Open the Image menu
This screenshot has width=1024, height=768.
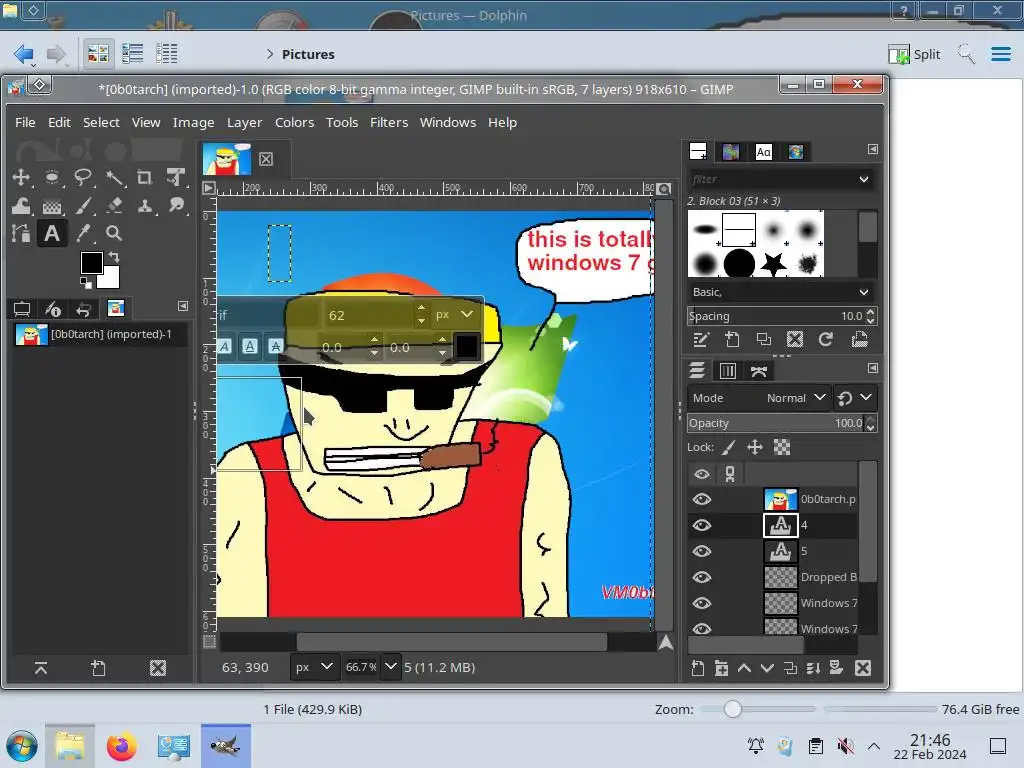point(193,122)
